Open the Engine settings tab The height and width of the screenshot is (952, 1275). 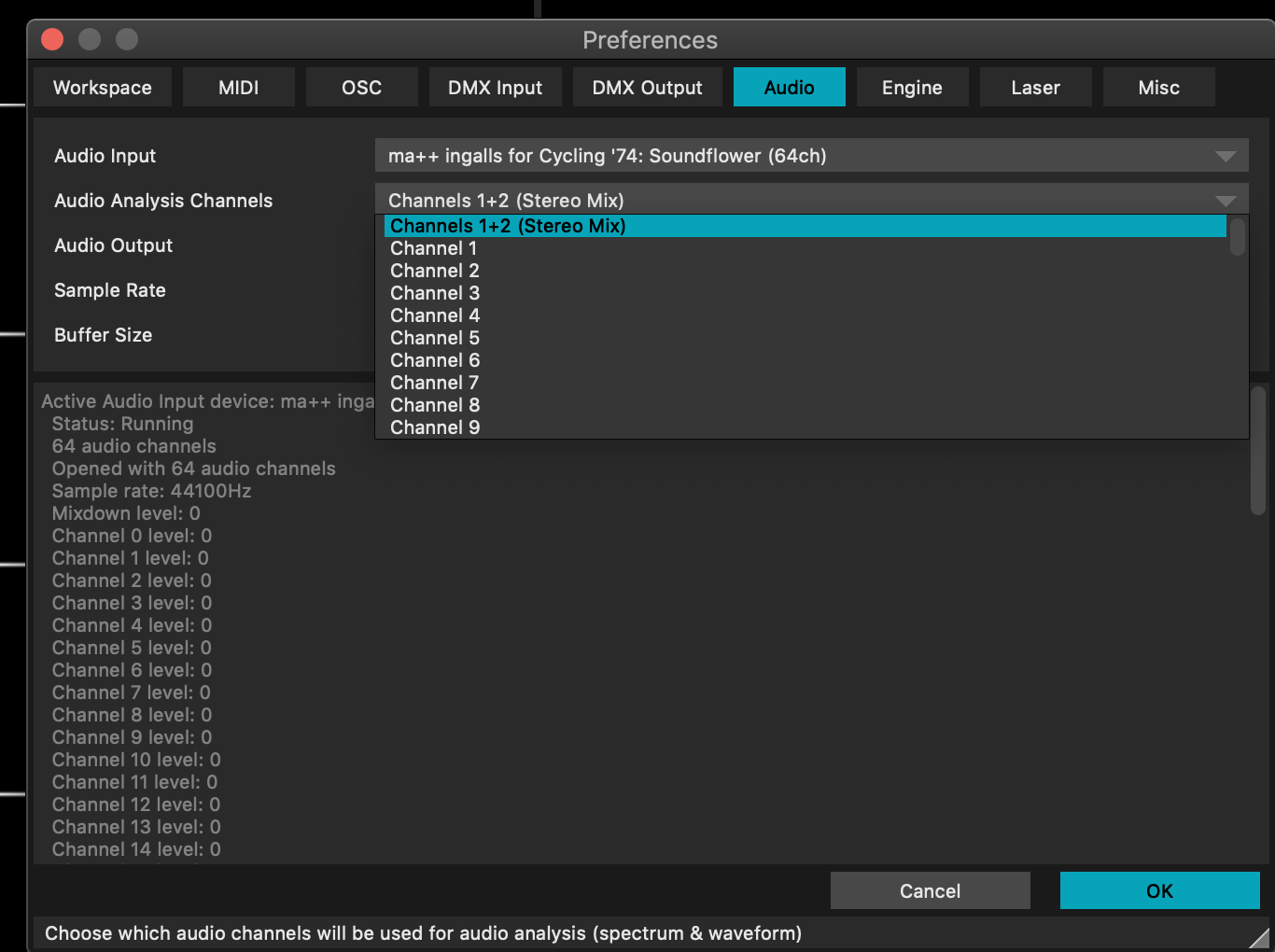912,87
